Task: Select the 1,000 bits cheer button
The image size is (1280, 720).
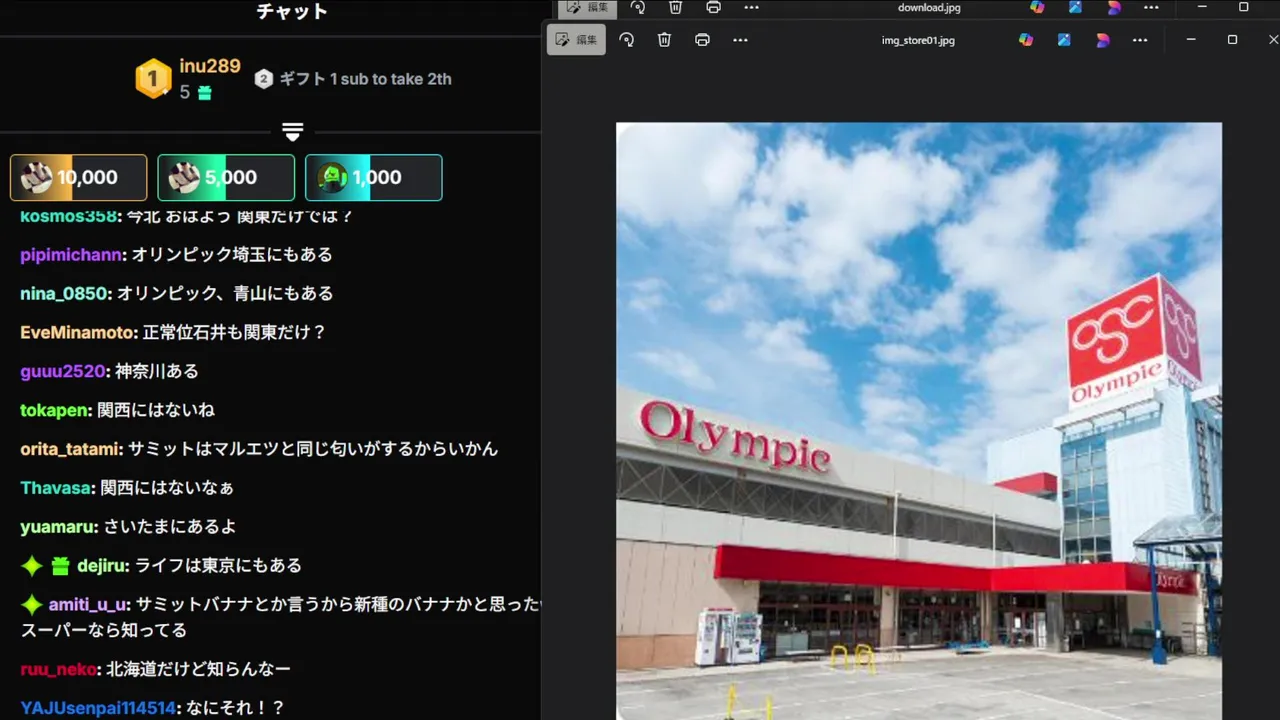Action: 373,177
